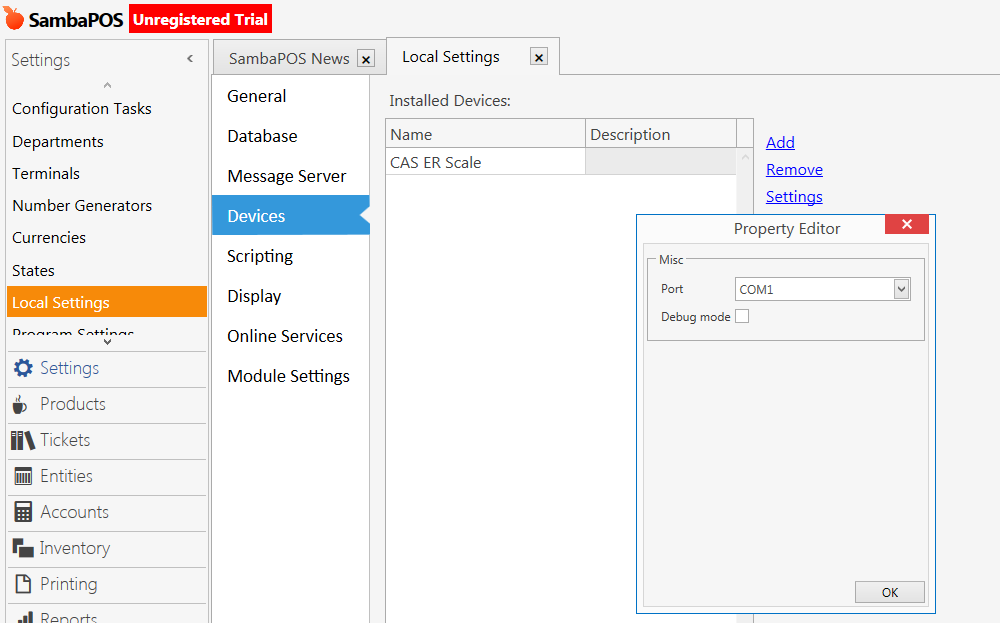The width and height of the screenshot is (1000, 623).
Task: Open the Port COM1 dropdown
Action: [901, 289]
